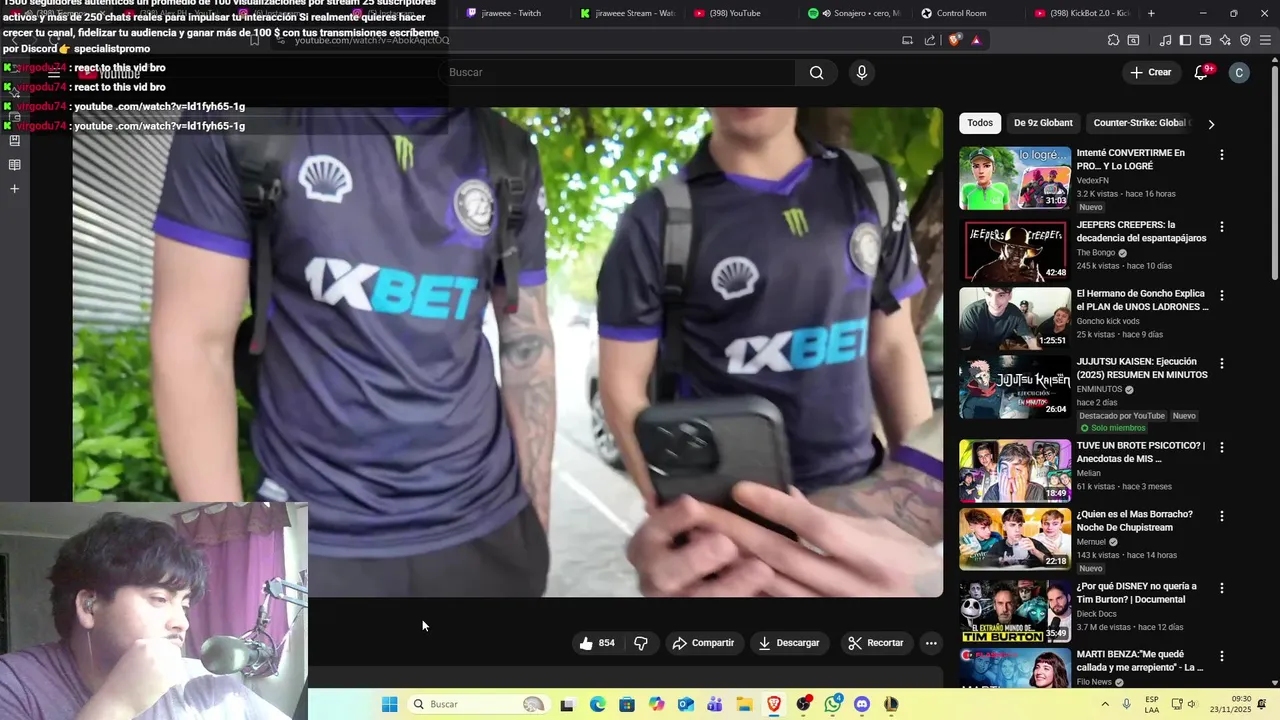Open options menu for Quien es el Mas Borracho video
This screenshot has width=1280, height=720.
coord(1221,516)
